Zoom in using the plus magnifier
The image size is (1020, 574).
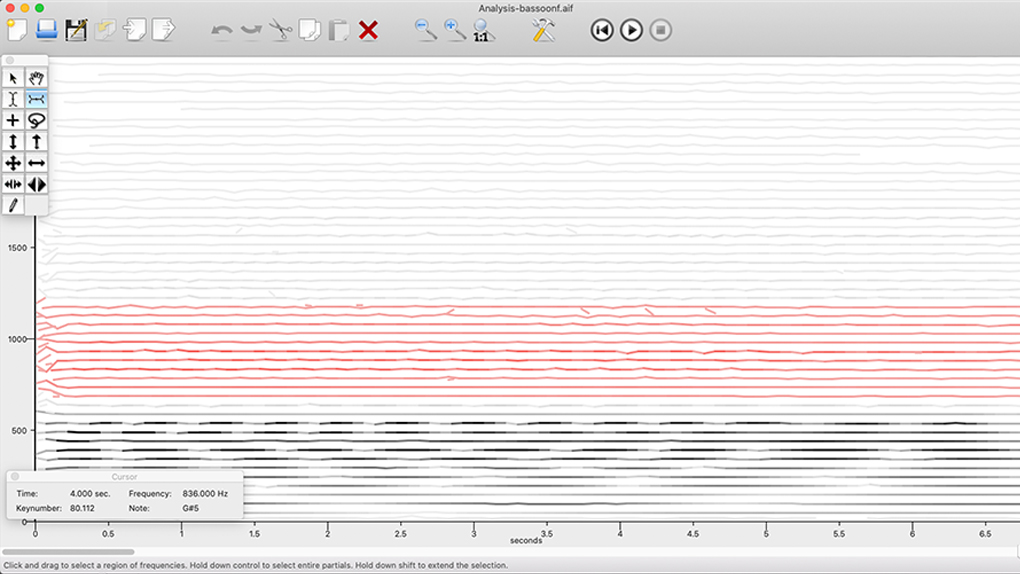click(x=455, y=30)
